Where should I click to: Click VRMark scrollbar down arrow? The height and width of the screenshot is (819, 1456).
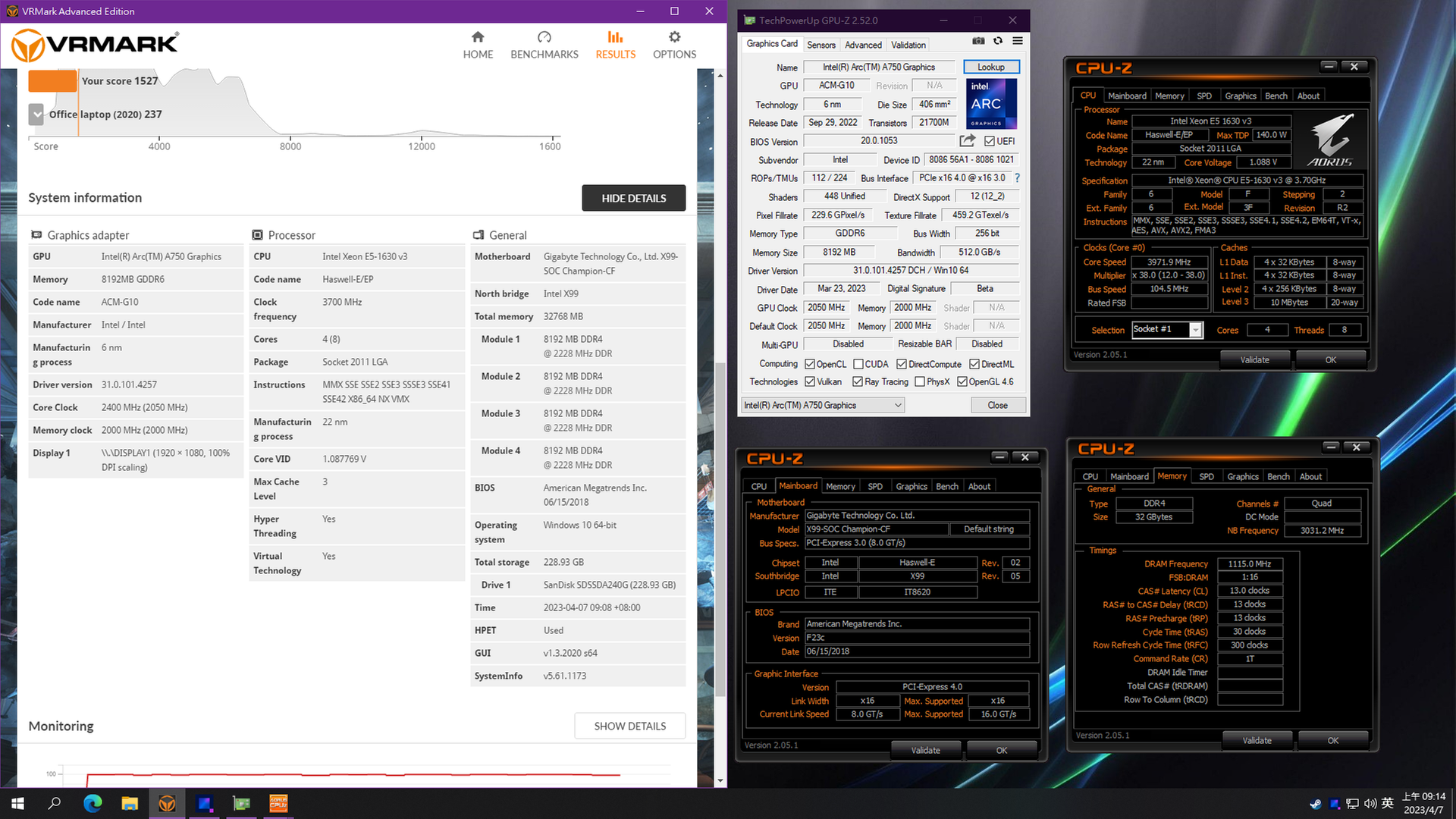pyautogui.click(x=720, y=781)
